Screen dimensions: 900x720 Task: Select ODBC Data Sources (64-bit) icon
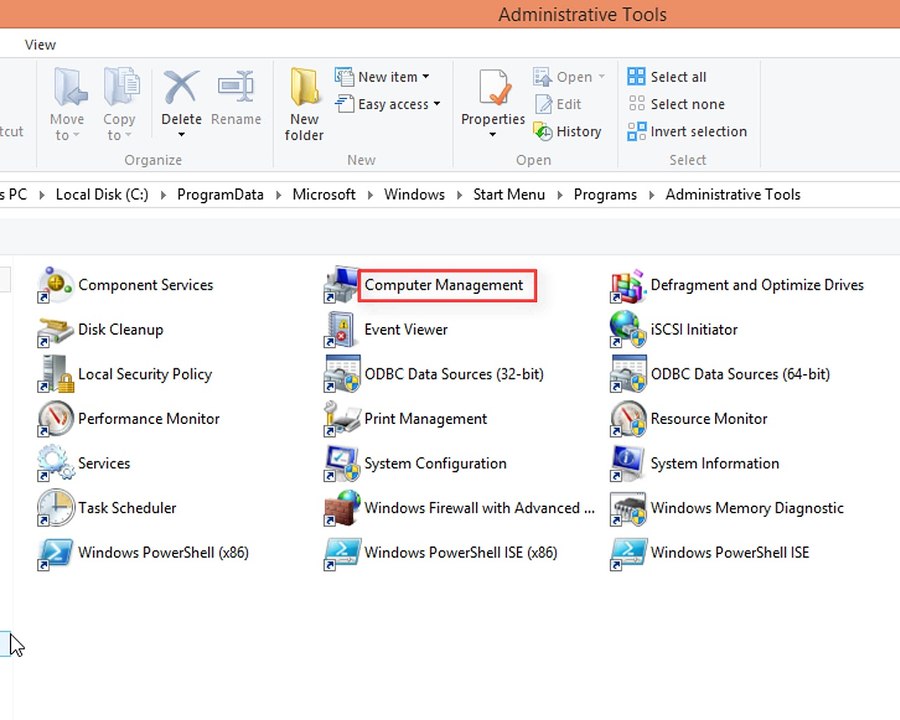pos(627,374)
